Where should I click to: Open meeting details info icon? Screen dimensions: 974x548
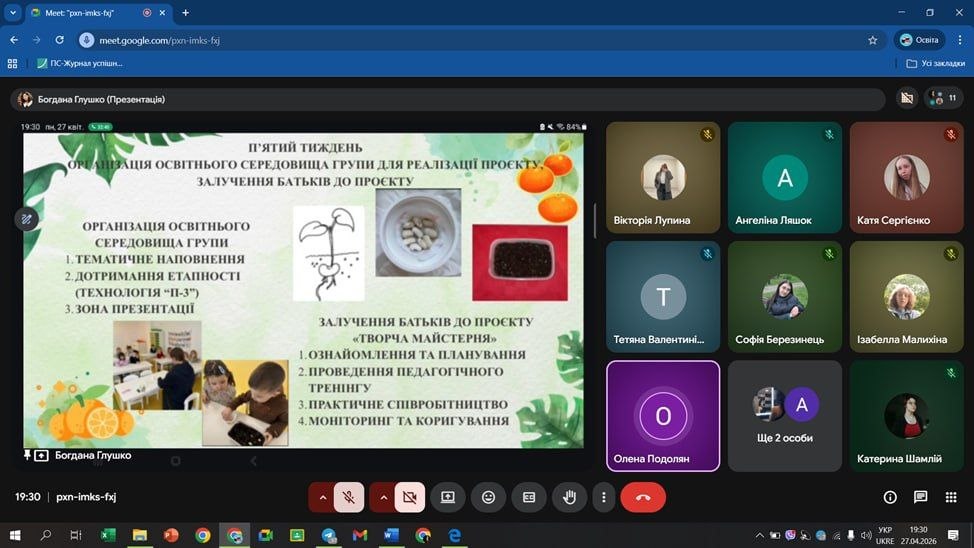tap(890, 497)
